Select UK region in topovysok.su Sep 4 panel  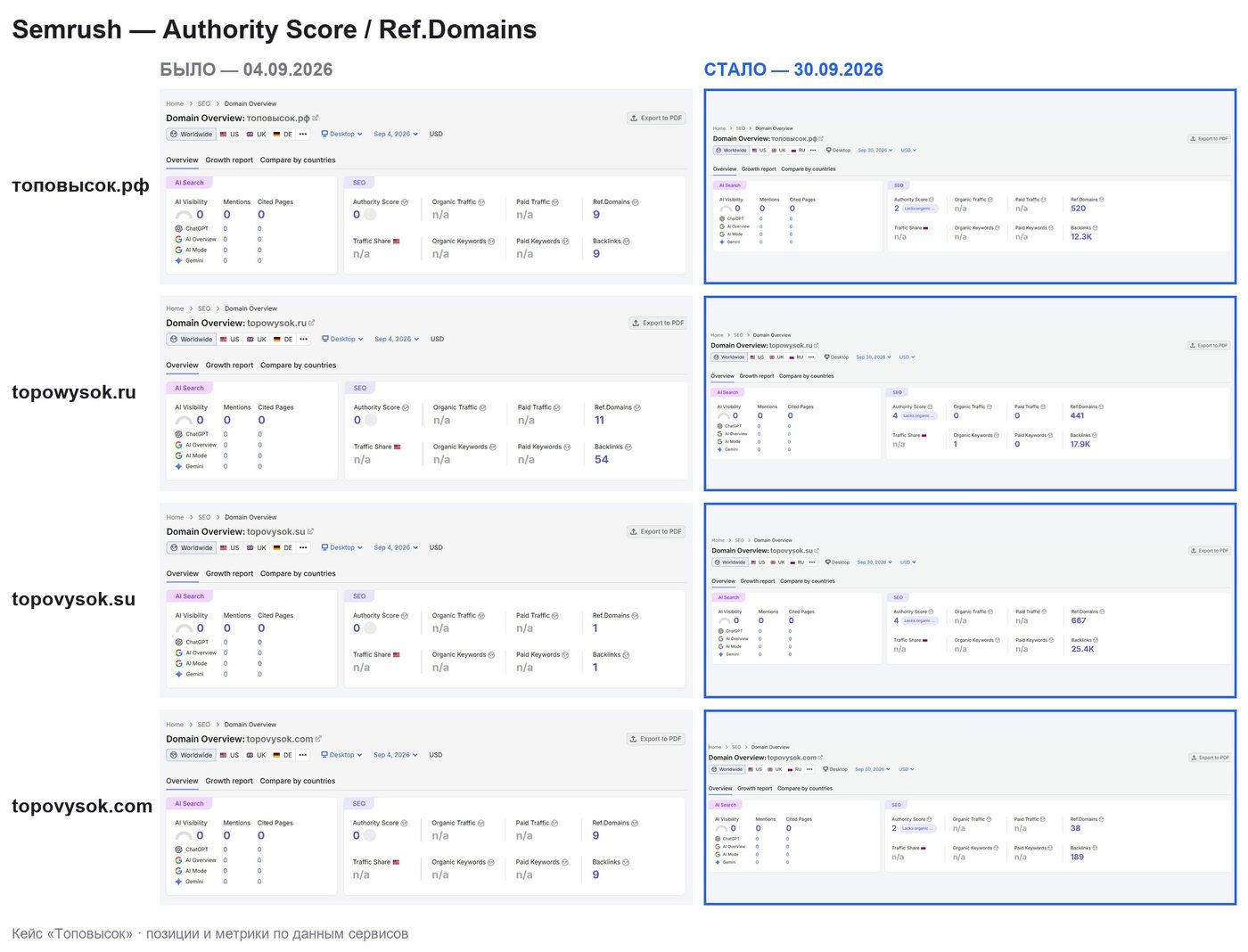coord(256,548)
